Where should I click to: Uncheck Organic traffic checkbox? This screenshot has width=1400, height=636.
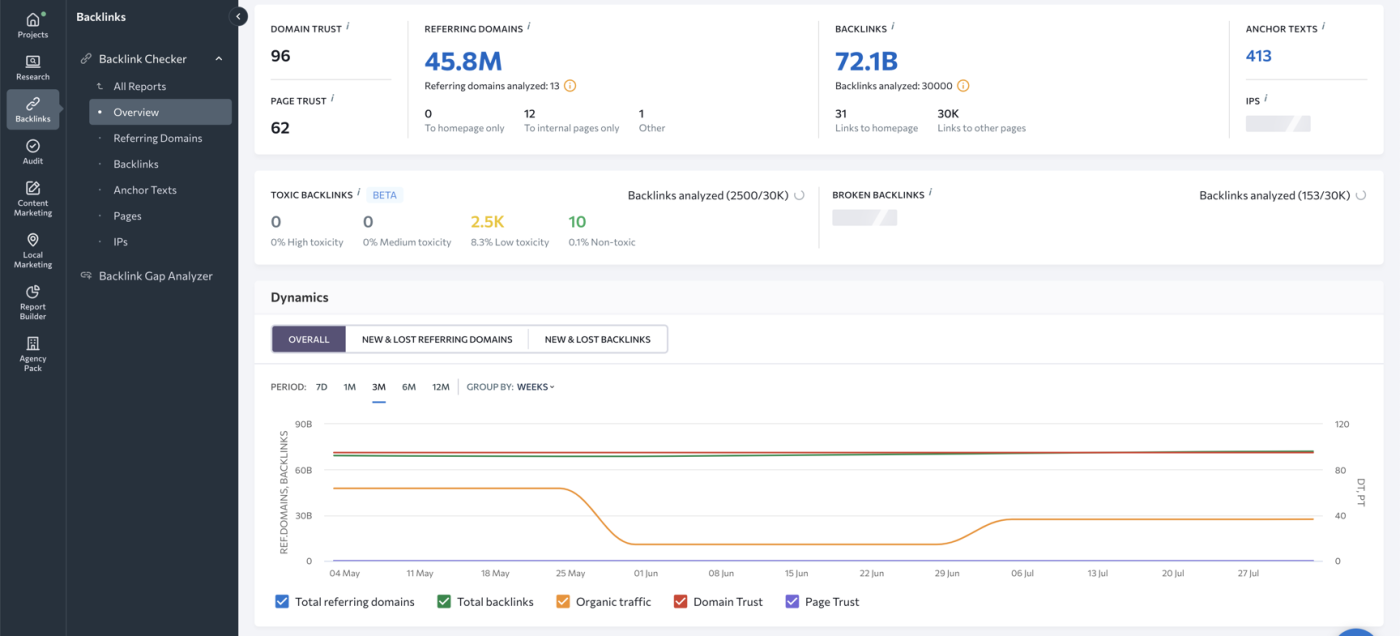coord(563,602)
